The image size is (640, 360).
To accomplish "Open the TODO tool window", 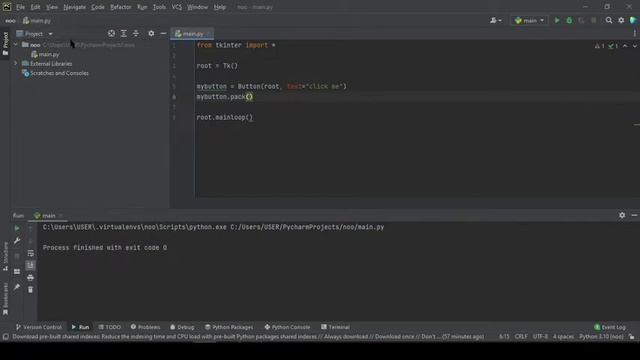I will coord(110,327).
